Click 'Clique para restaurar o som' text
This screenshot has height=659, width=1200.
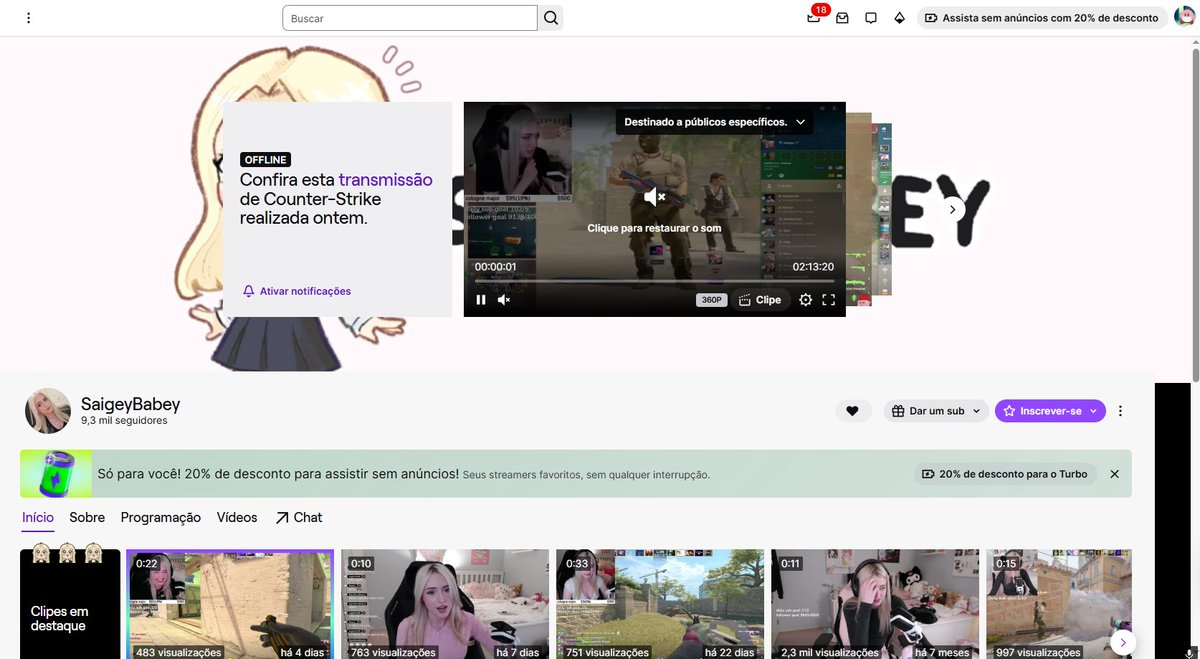point(654,228)
